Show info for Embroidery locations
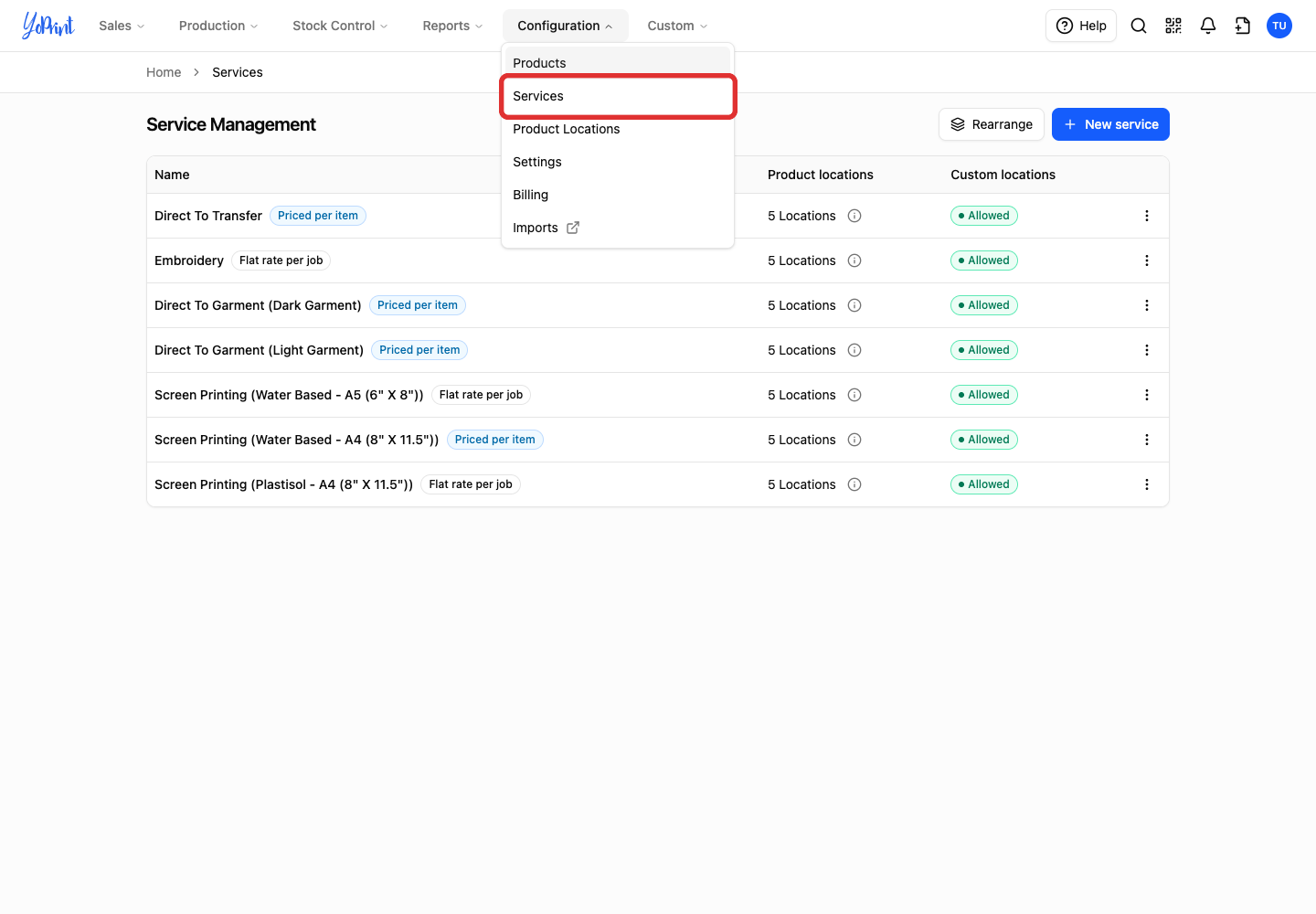The height and width of the screenshot is (914, 1316). coord(854,260)
